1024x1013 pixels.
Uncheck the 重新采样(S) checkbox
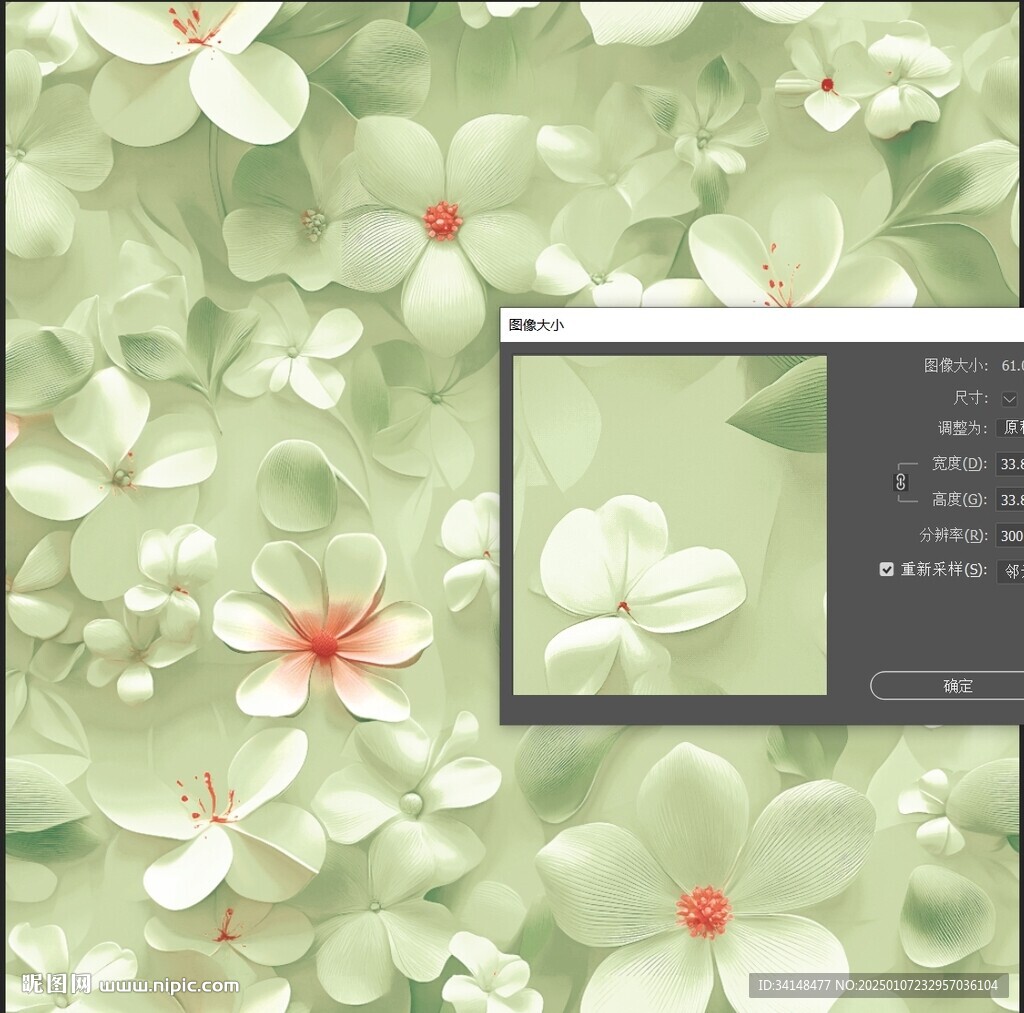point(886,570)
